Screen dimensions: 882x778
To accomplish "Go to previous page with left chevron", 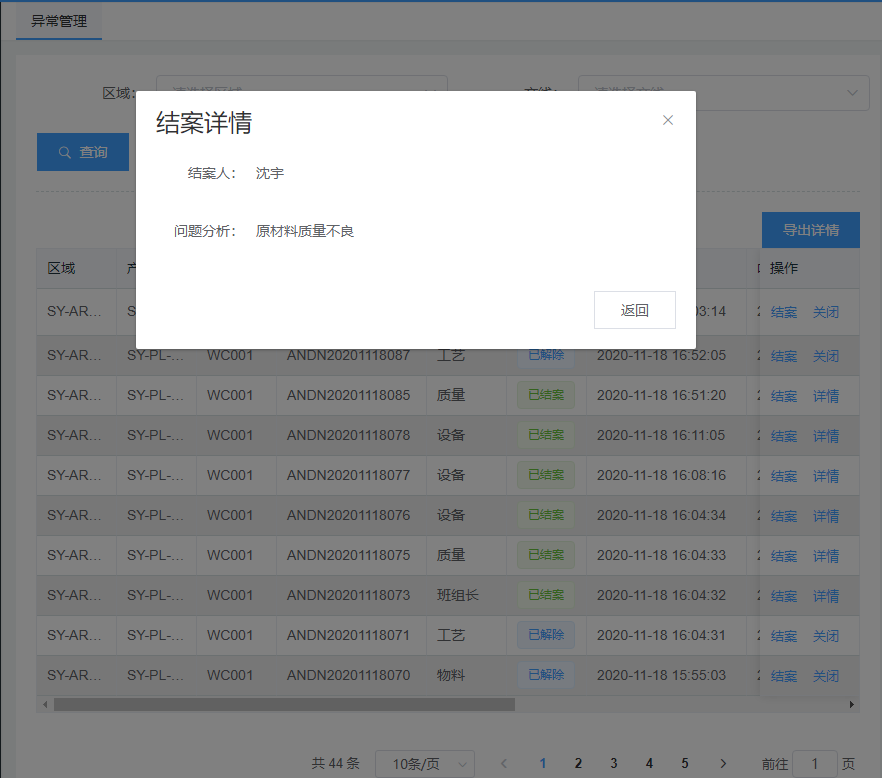I will [x=505, y=763].
